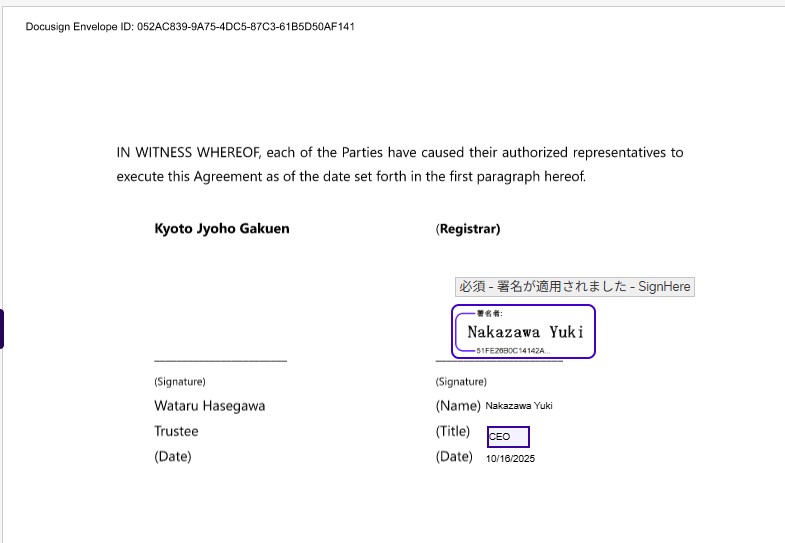The width and height of the screenshot is (785, 543).
Task: Click the IN WITNESS WHEREOF paragraph
Action: [x=400, y=165]
